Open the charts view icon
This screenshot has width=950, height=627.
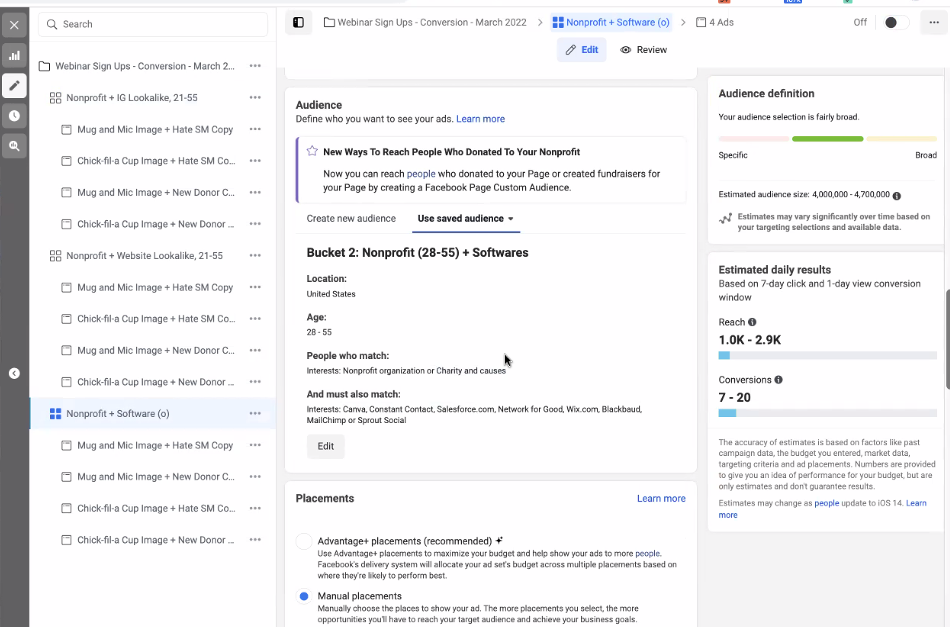(x=14, y=56)
